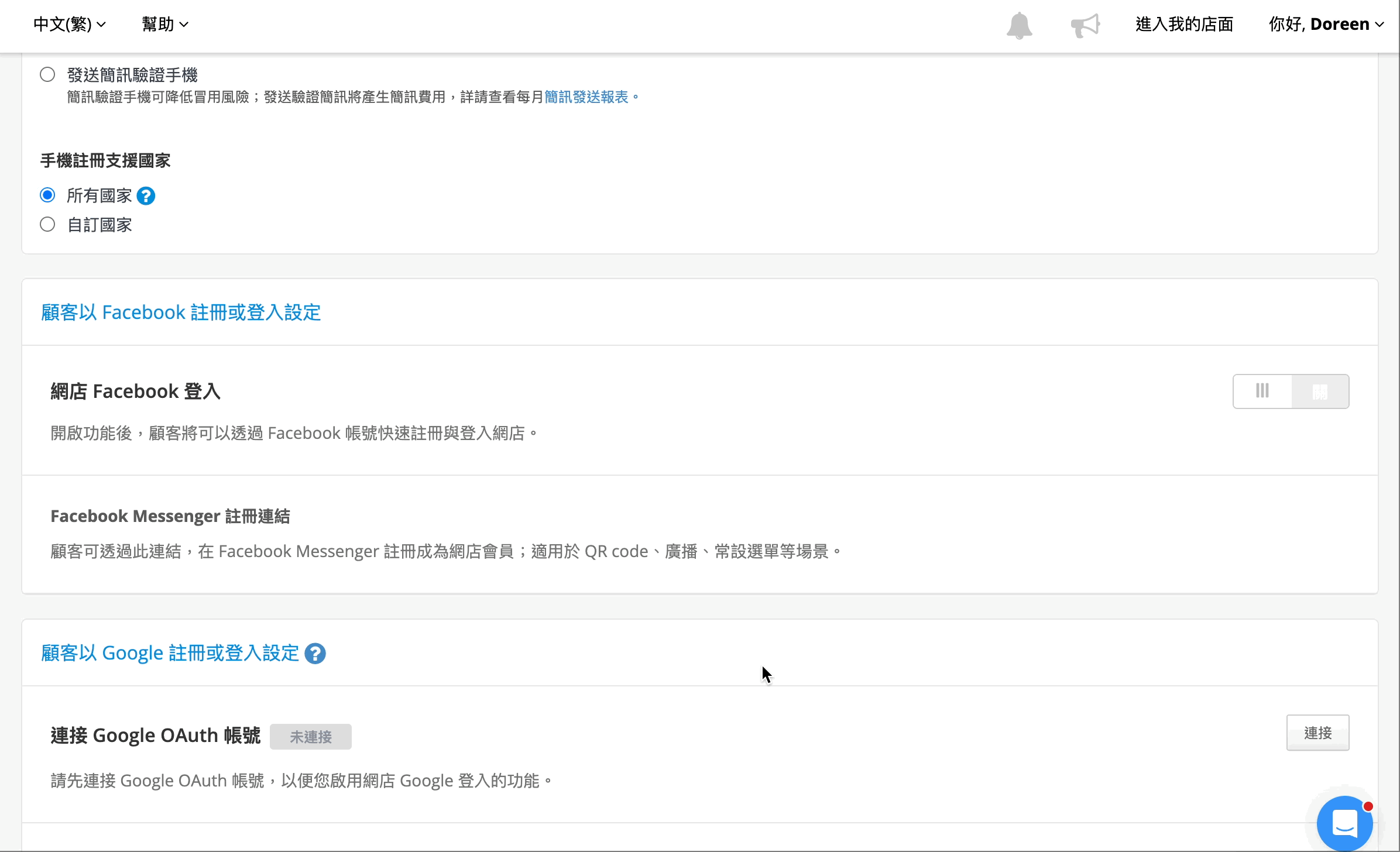This screenshot has height=852, width=1400.
Task: Click help icon beside Google 註冊或登入設定
Action: (315, 654)
